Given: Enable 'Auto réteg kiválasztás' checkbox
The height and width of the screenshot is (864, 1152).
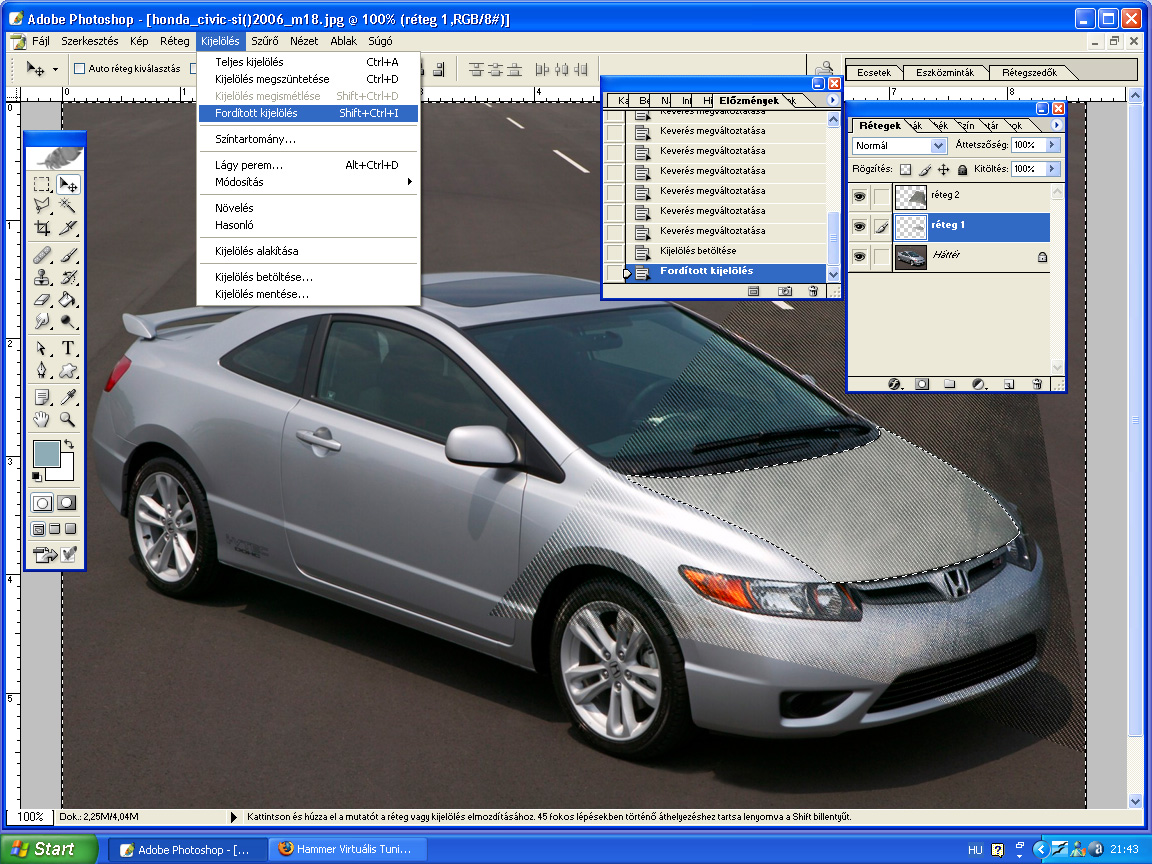Looking at the screenshot, I should 79,69.
